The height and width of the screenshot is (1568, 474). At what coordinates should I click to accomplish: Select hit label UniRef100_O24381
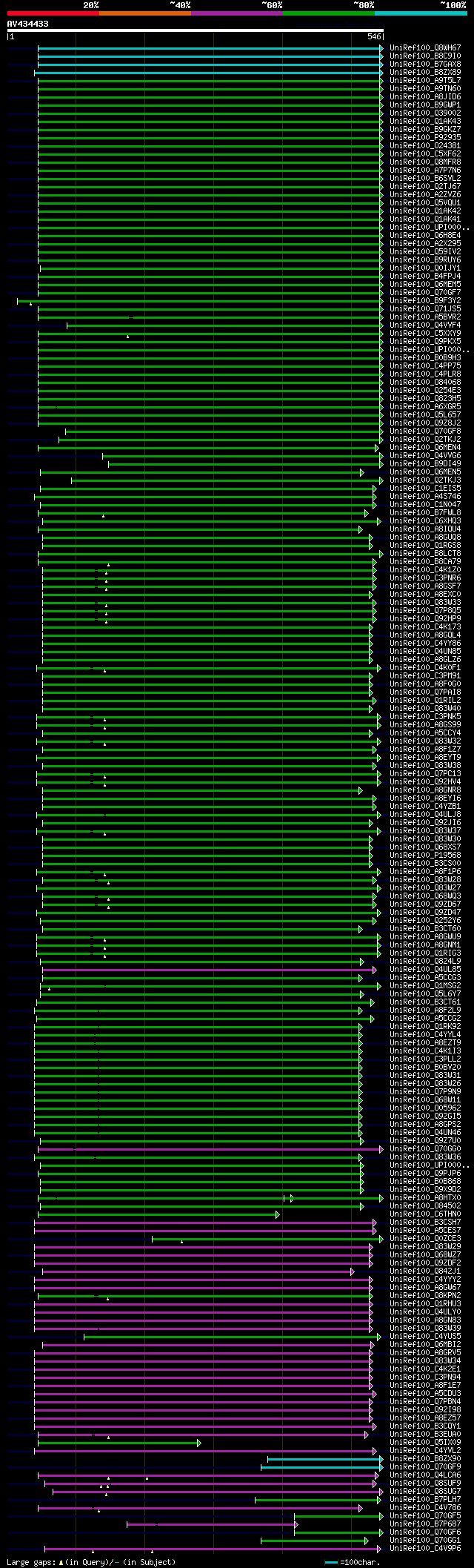click(425, 145)
